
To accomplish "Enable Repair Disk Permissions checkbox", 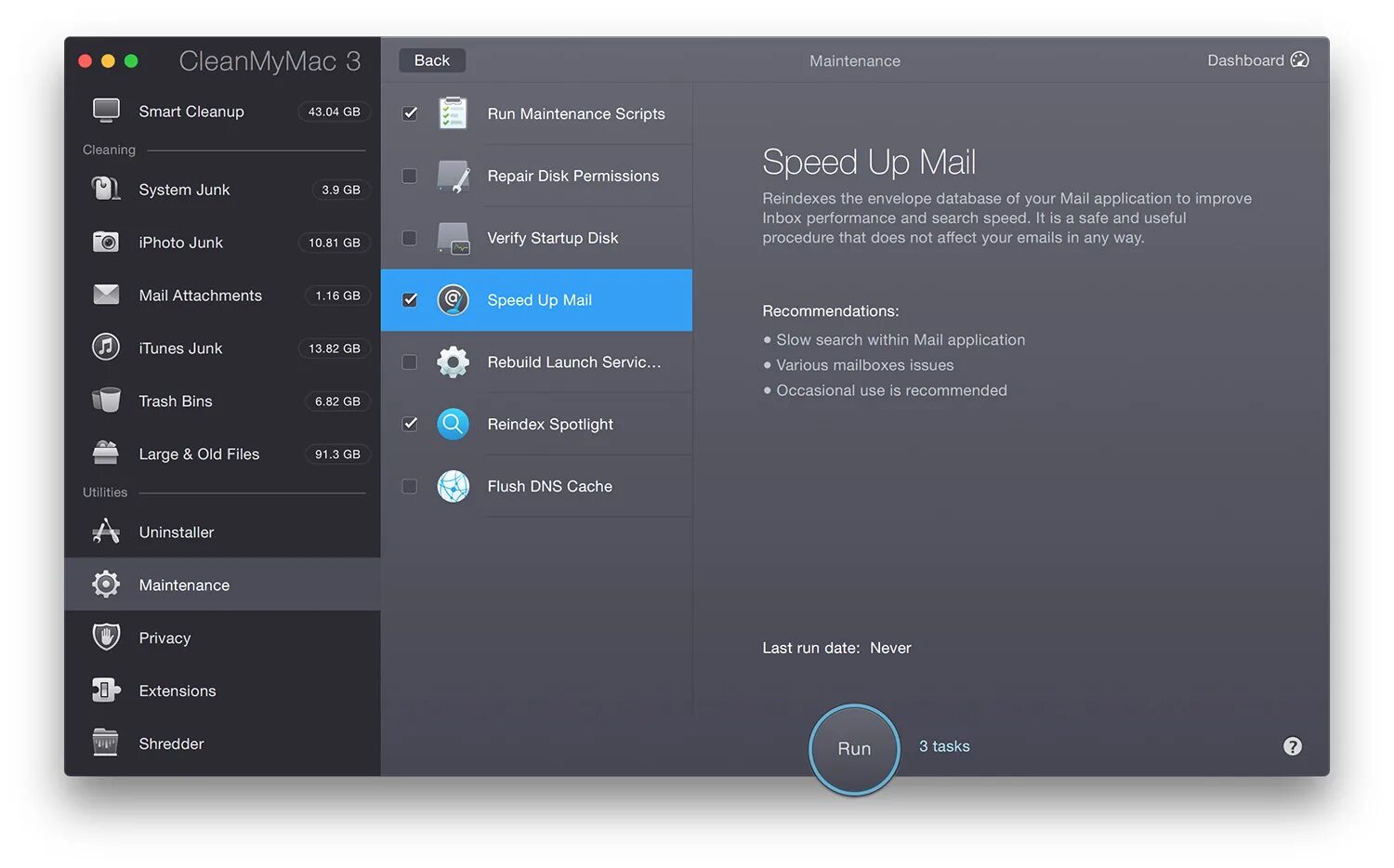I will pos(410,176).
